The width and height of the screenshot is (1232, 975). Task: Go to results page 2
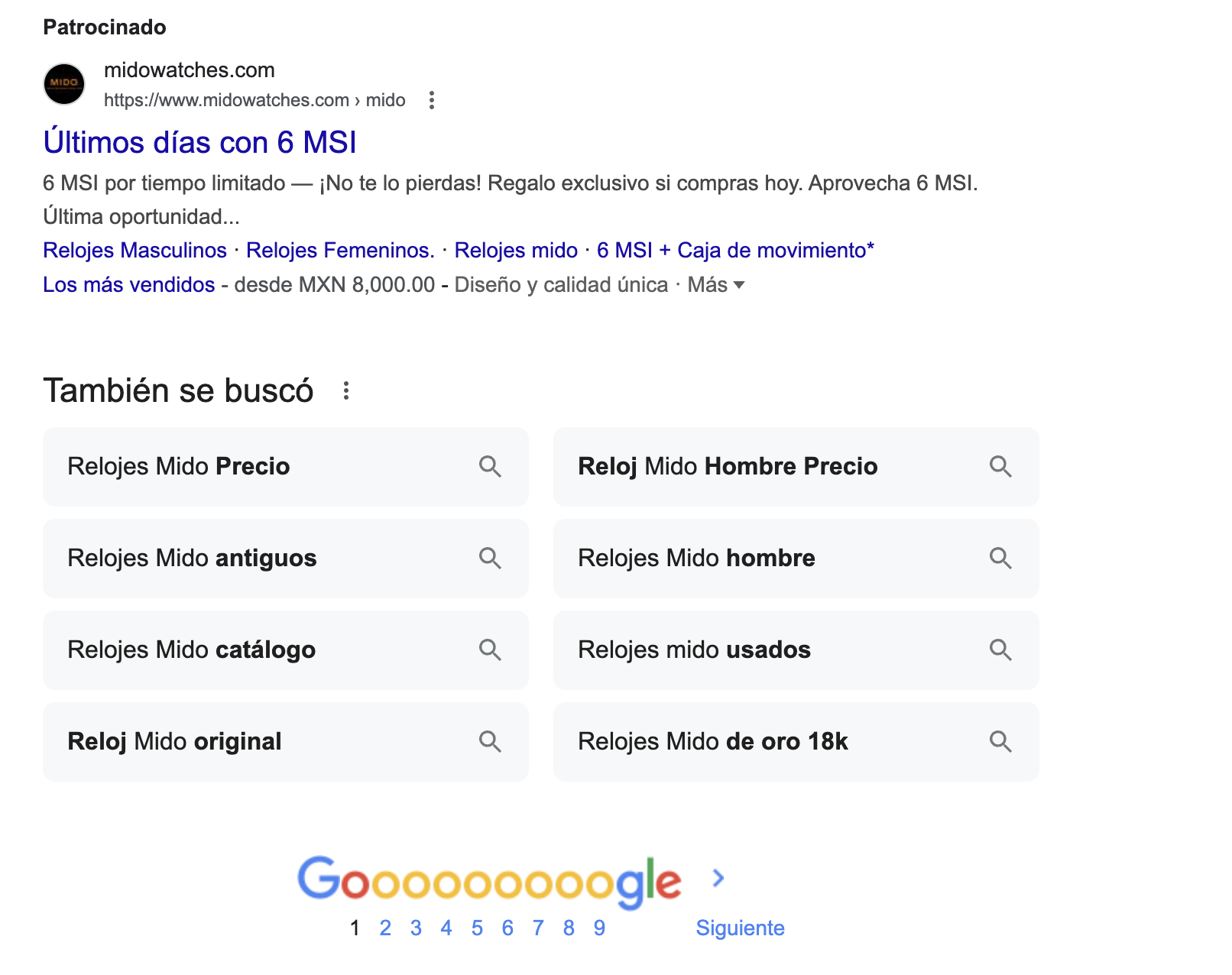[385, 928]
